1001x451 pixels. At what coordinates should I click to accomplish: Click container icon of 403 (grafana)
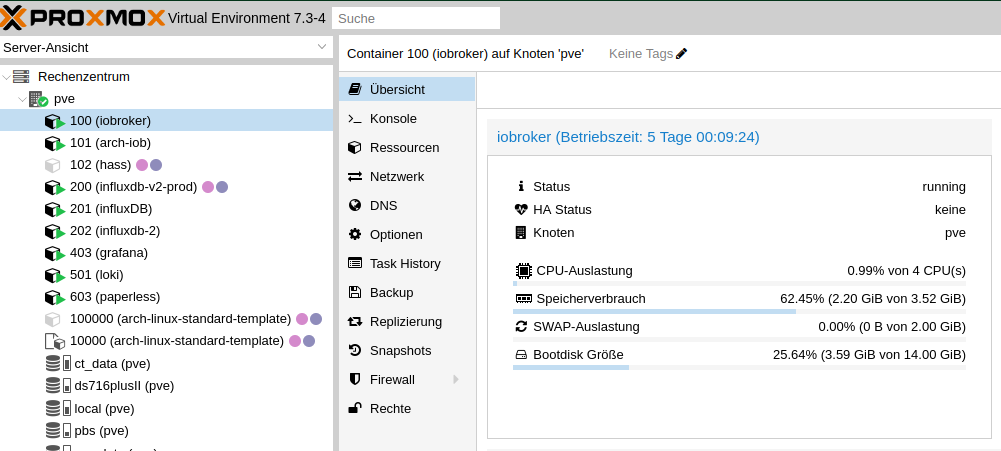(55, 253)
